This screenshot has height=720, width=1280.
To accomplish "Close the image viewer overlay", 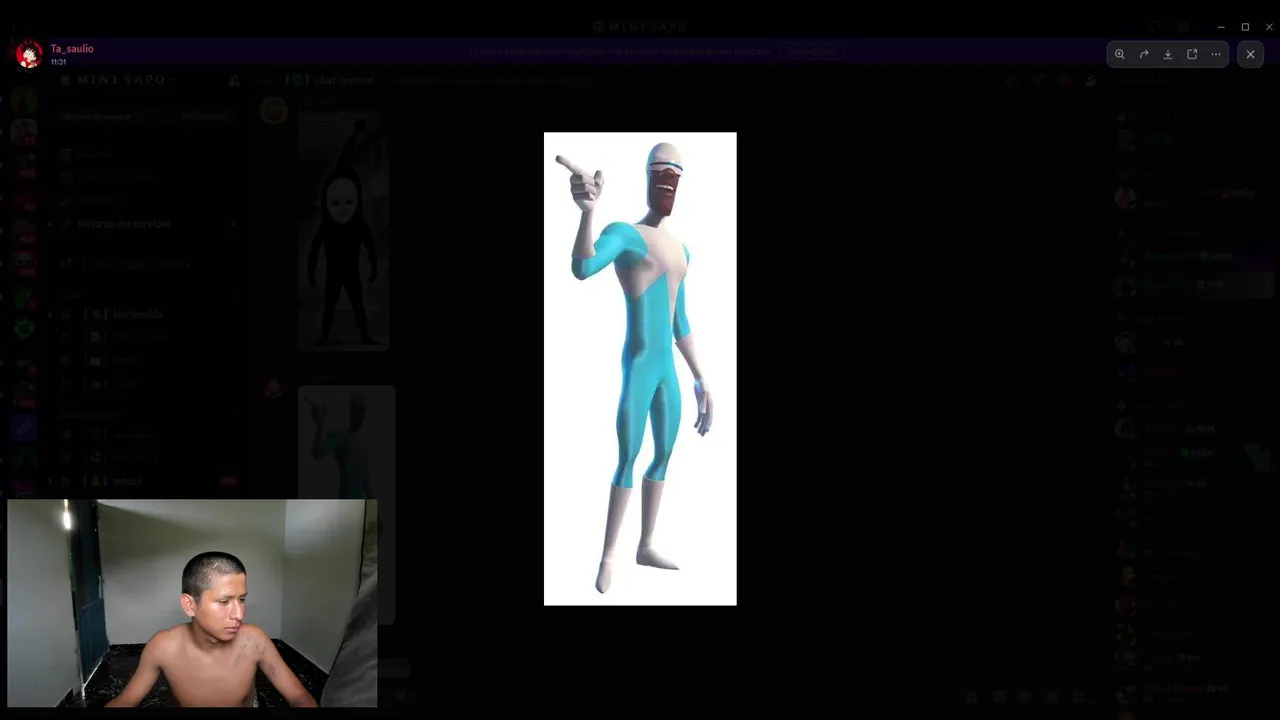I will point(1250,54).
